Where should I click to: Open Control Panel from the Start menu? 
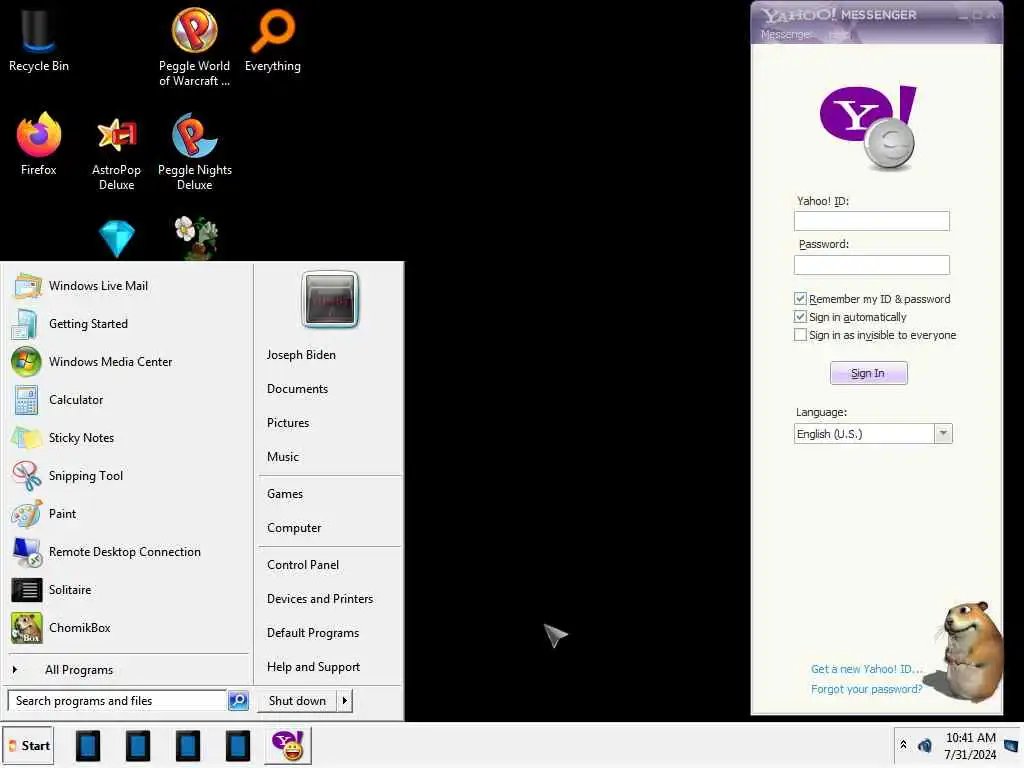coord(303,565)
